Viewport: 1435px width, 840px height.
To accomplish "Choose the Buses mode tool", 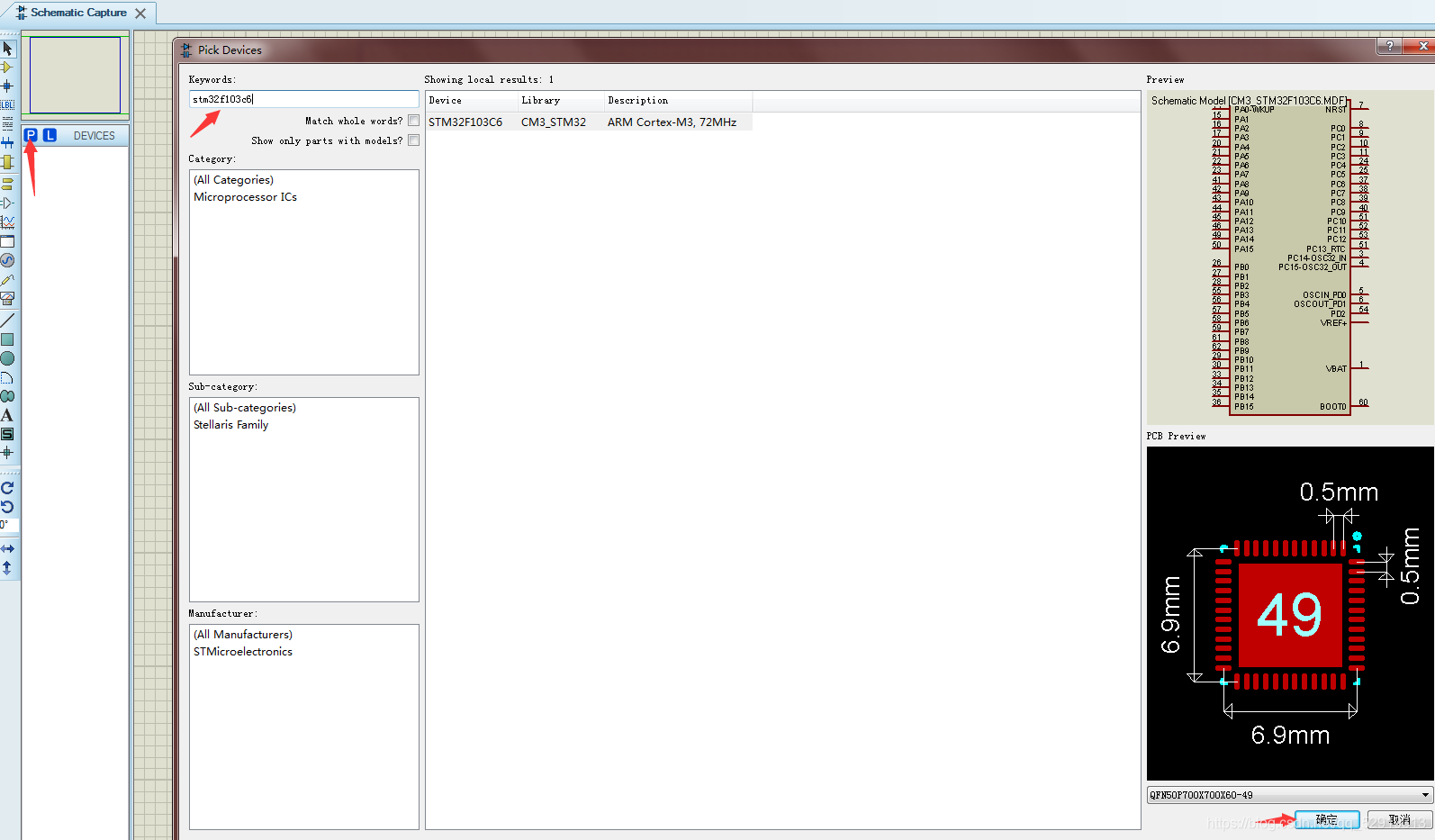I will 7,142.
